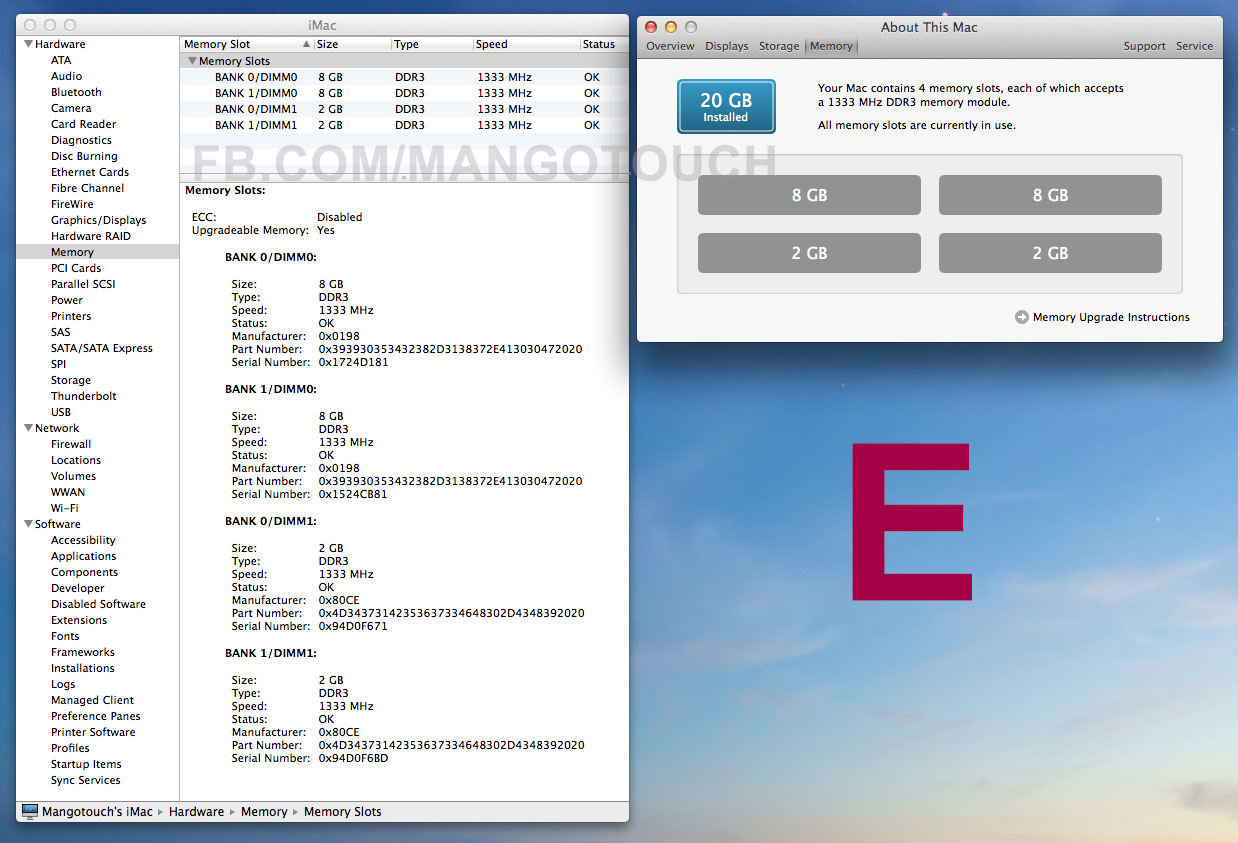
Task: Click the Size column header
Action: click(x=352, y=44)
